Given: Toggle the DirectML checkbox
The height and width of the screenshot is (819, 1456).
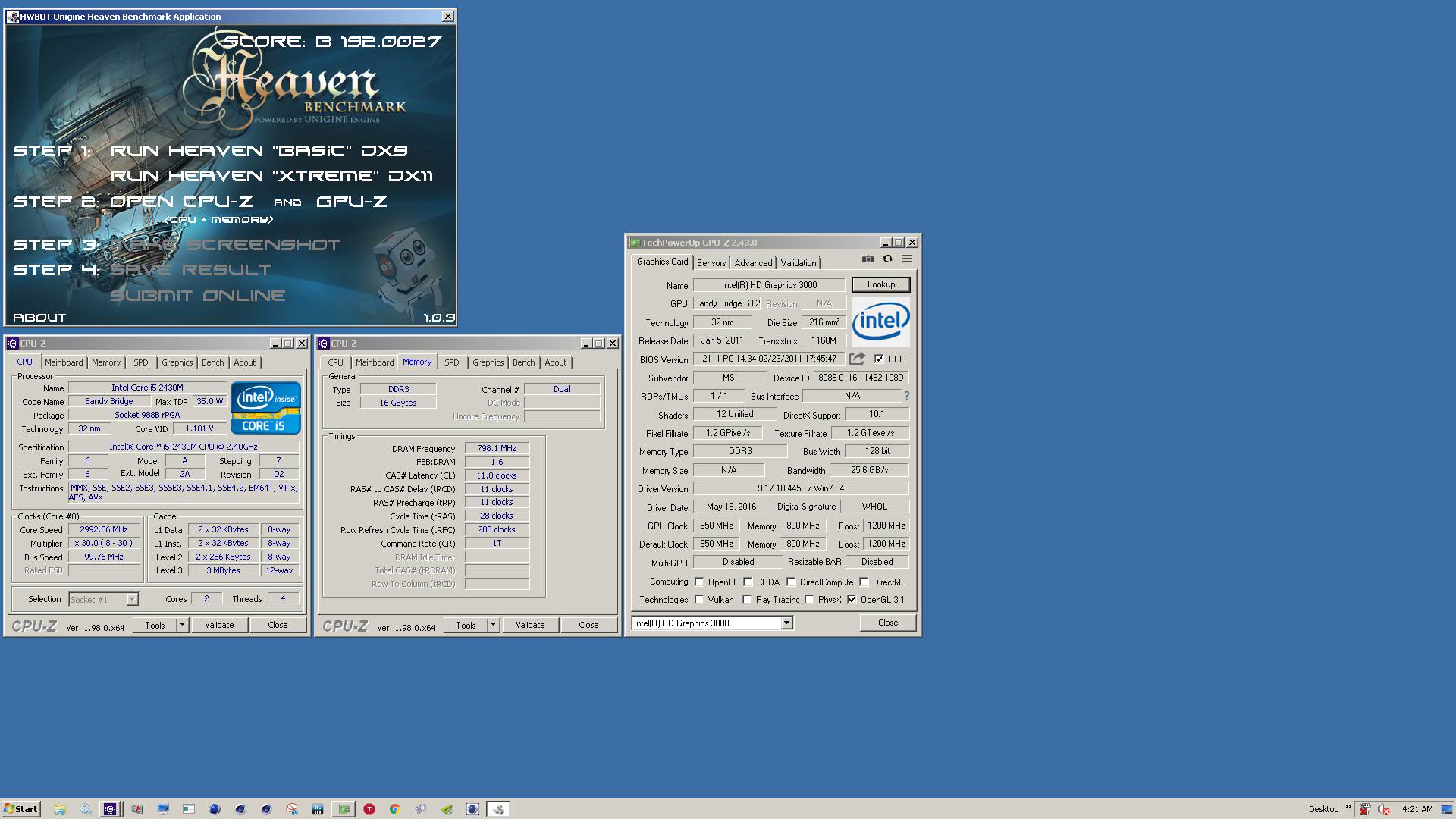Looking at the screenshot, I should click(864, 582).
